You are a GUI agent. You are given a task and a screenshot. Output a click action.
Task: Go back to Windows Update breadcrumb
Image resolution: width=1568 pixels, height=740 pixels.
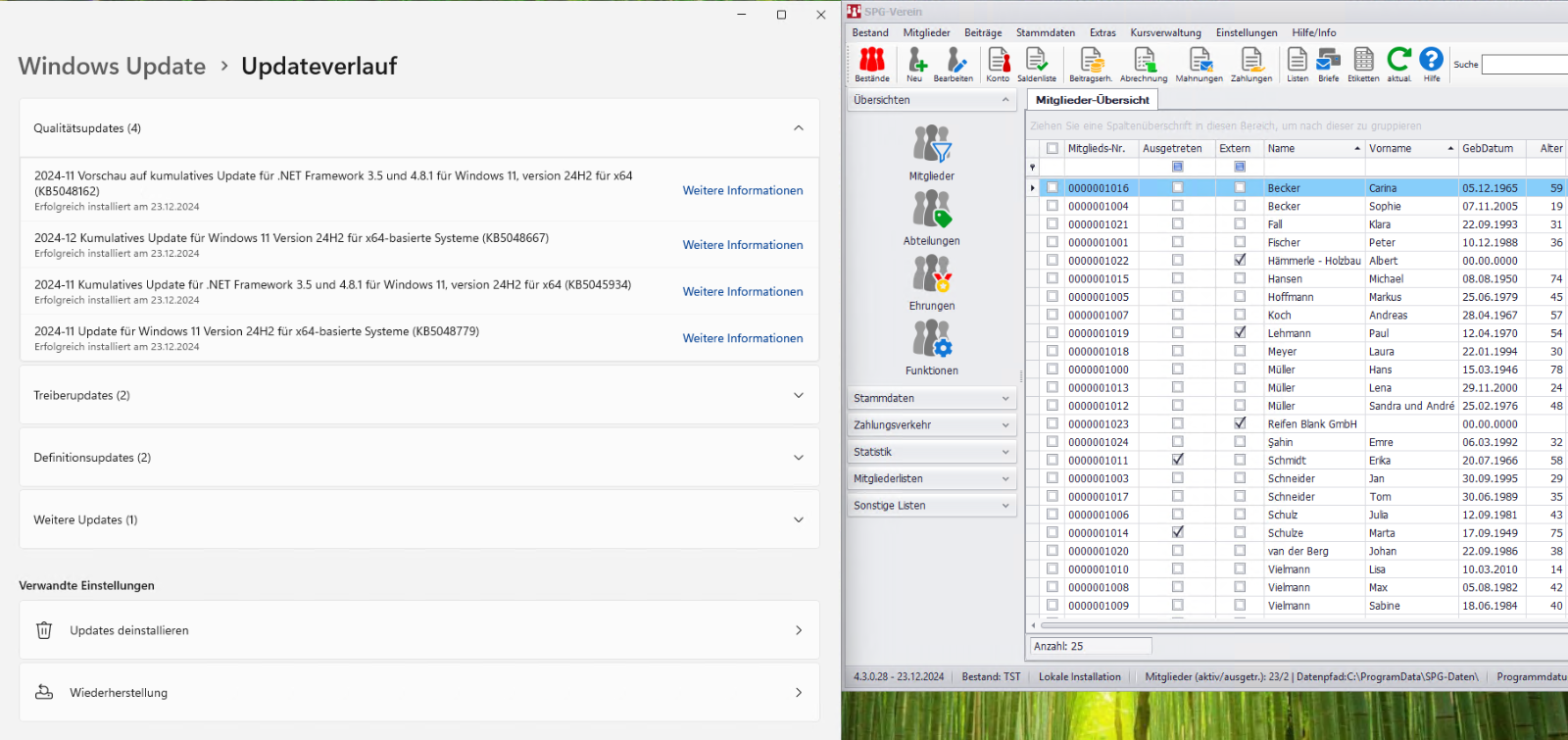112,66
